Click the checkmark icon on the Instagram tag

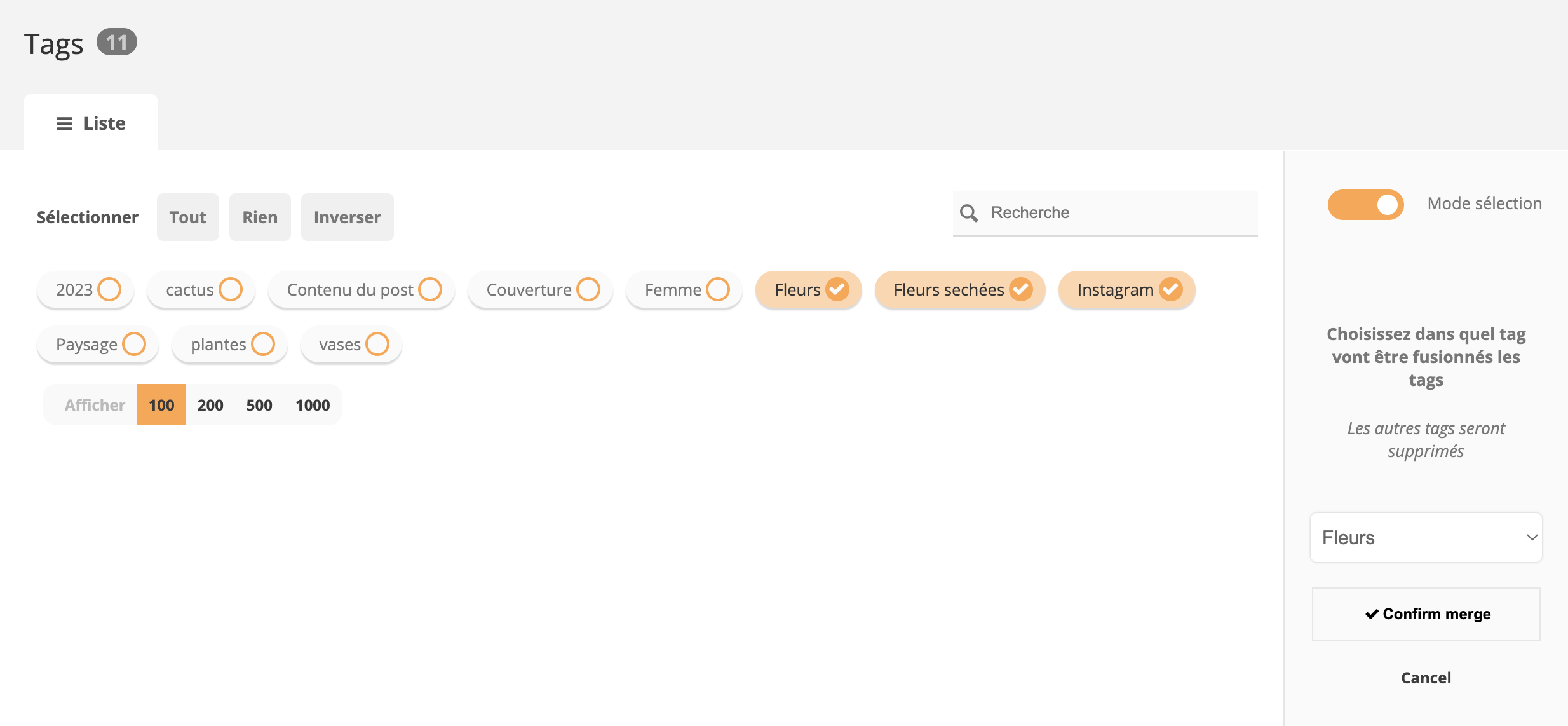(1170, 289)
